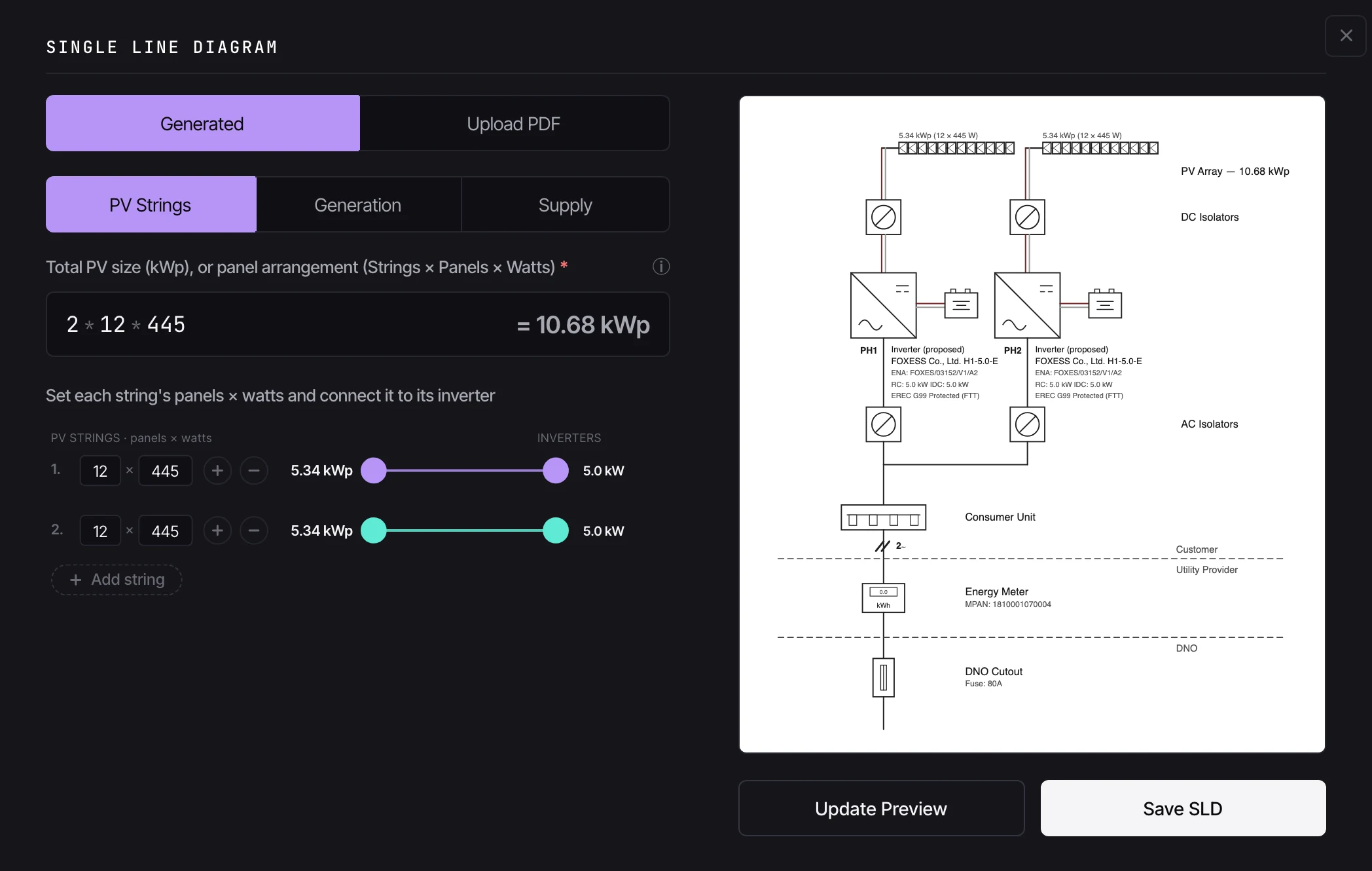Viewport: 1372px width, 871px height.
Task: Click the Consumer Unit symbol
Action: click(x=883, y=517)
